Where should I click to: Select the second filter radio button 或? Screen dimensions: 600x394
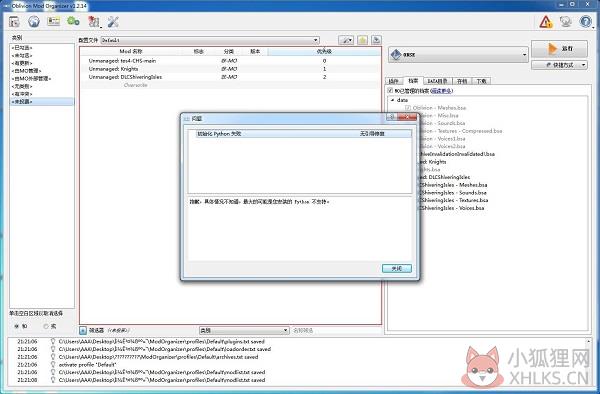point(46,326)
